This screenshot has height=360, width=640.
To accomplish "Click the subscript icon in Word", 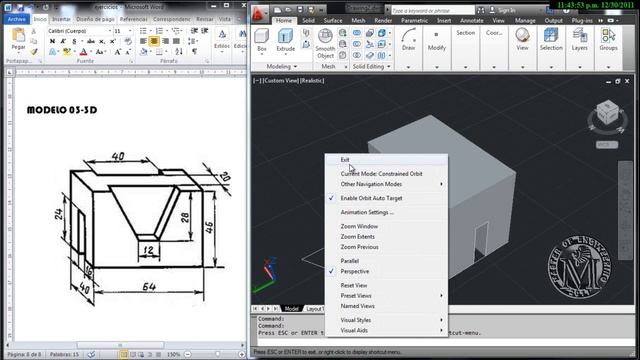I will [102, 41].
